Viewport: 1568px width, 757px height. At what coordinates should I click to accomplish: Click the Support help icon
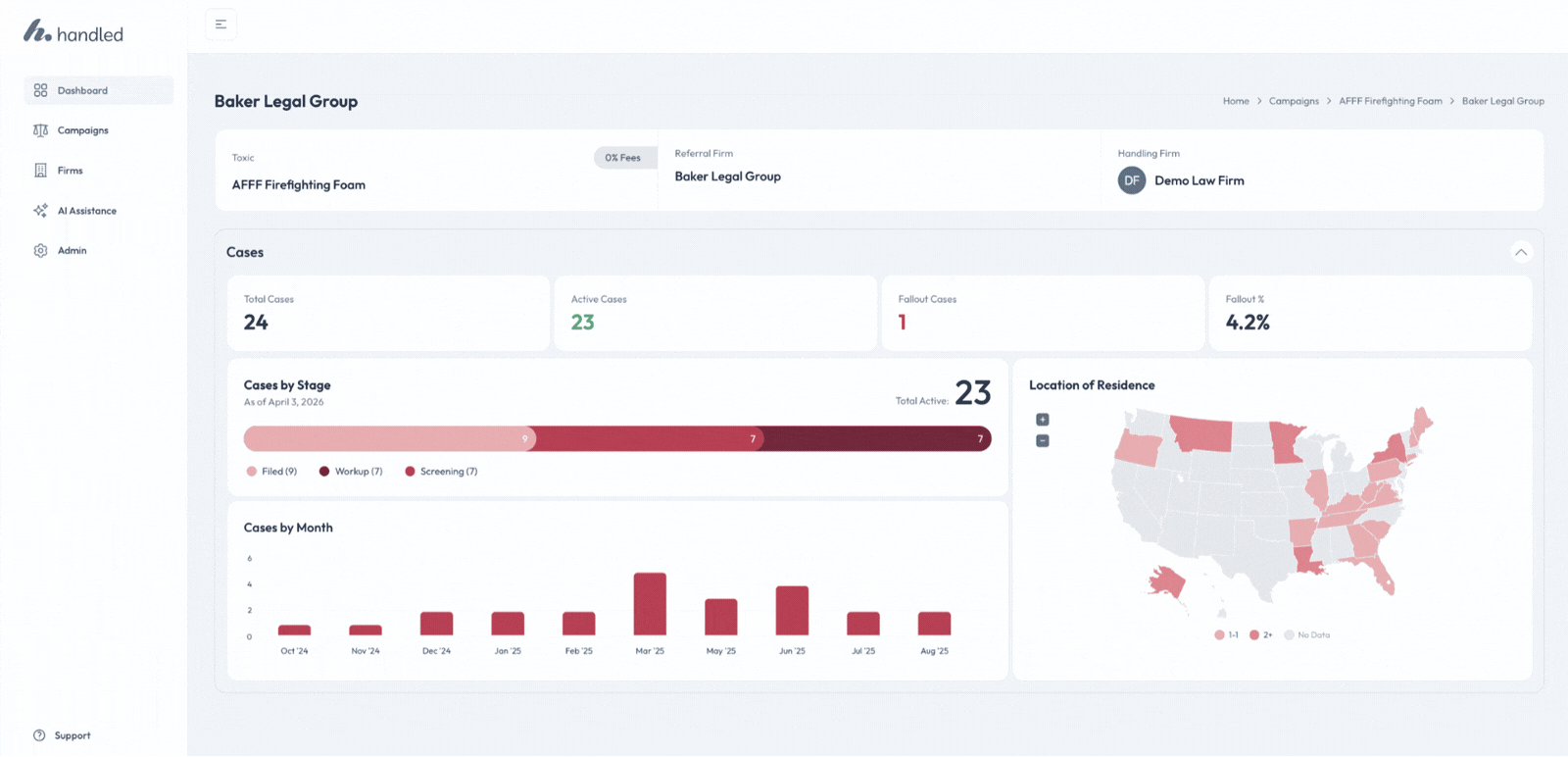(x=39, y=735)
